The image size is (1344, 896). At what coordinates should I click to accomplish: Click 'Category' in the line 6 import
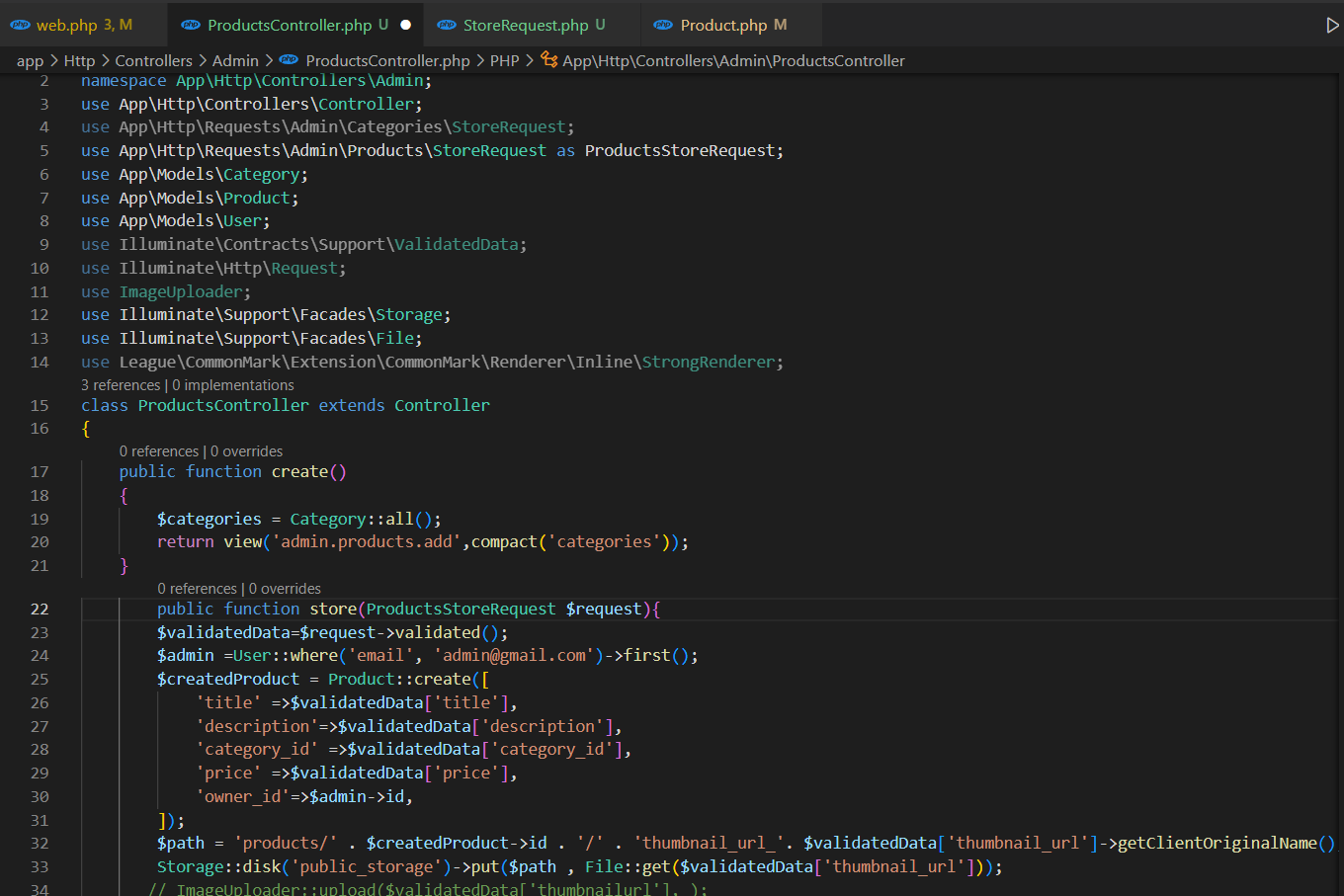(262, 174)
